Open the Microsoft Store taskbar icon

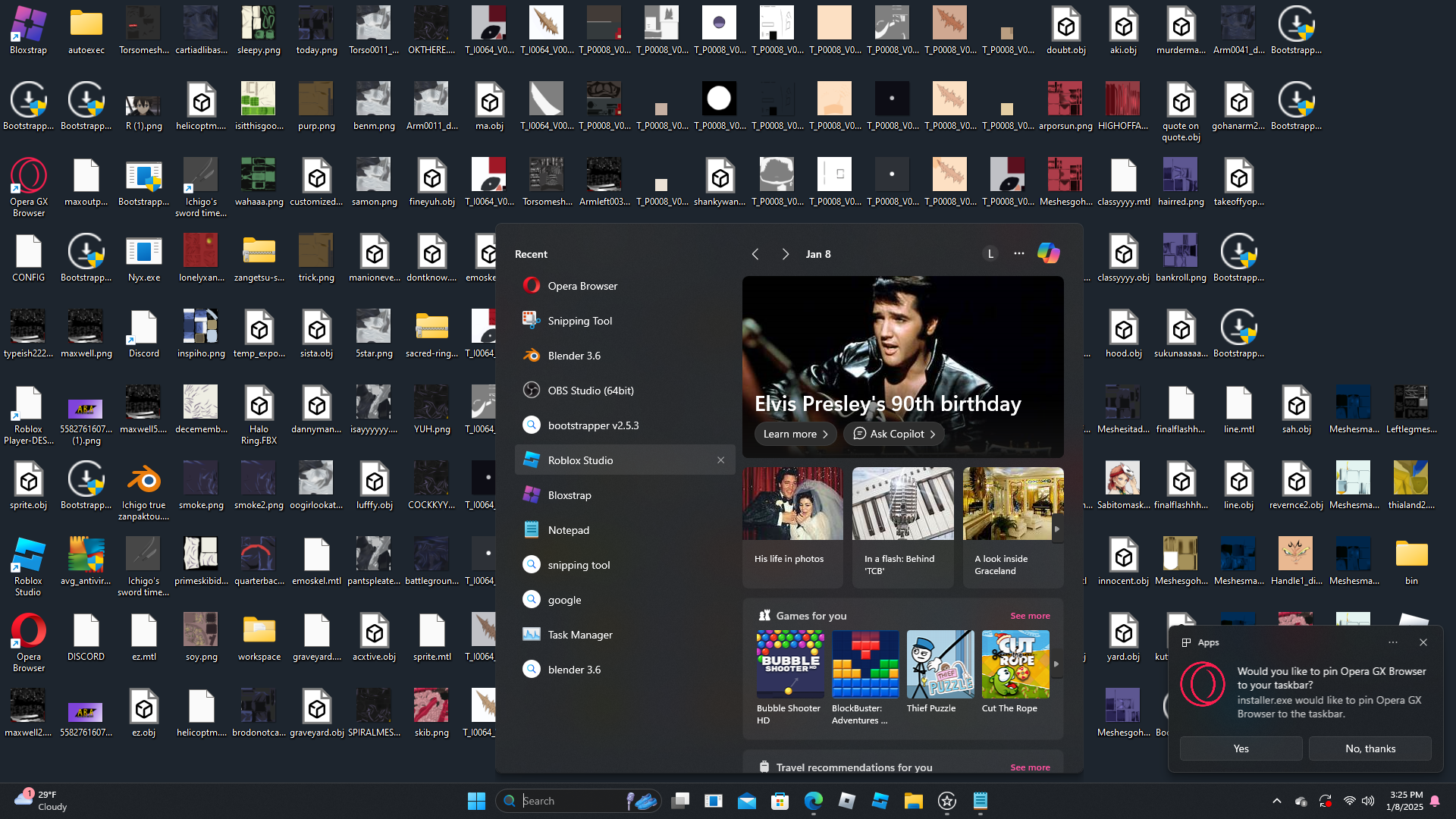point(780,801)
